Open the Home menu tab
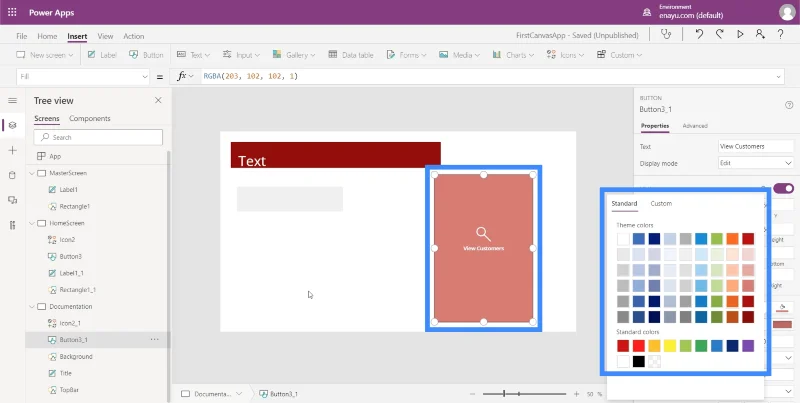 (x=47, y=36)
